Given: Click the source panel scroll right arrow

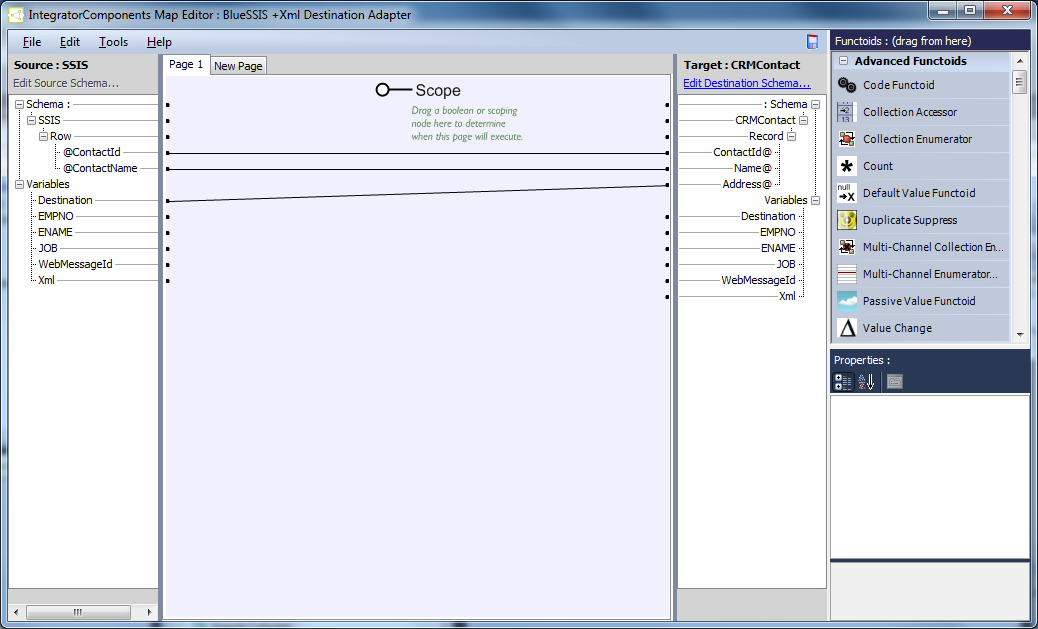Looking at the screenshot, I should point(150,612).
